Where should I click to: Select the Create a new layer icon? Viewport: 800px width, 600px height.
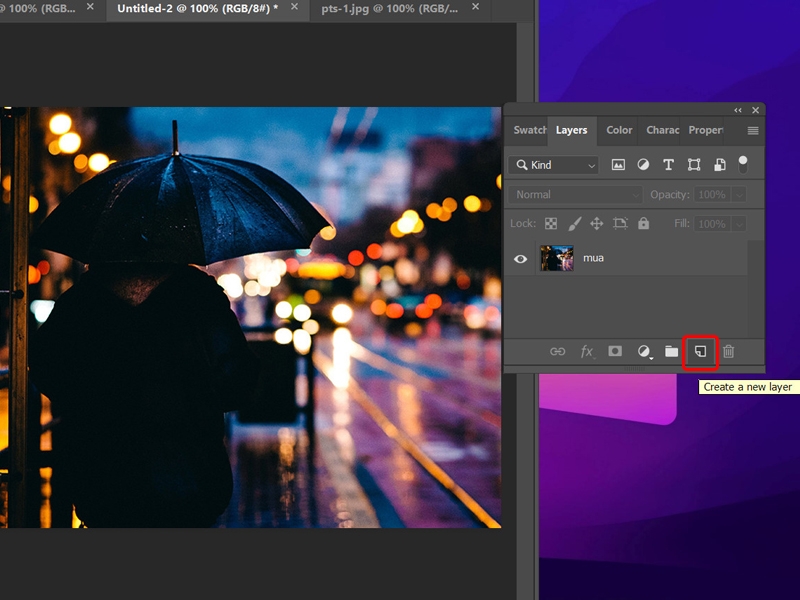click(x=699, y=351)
